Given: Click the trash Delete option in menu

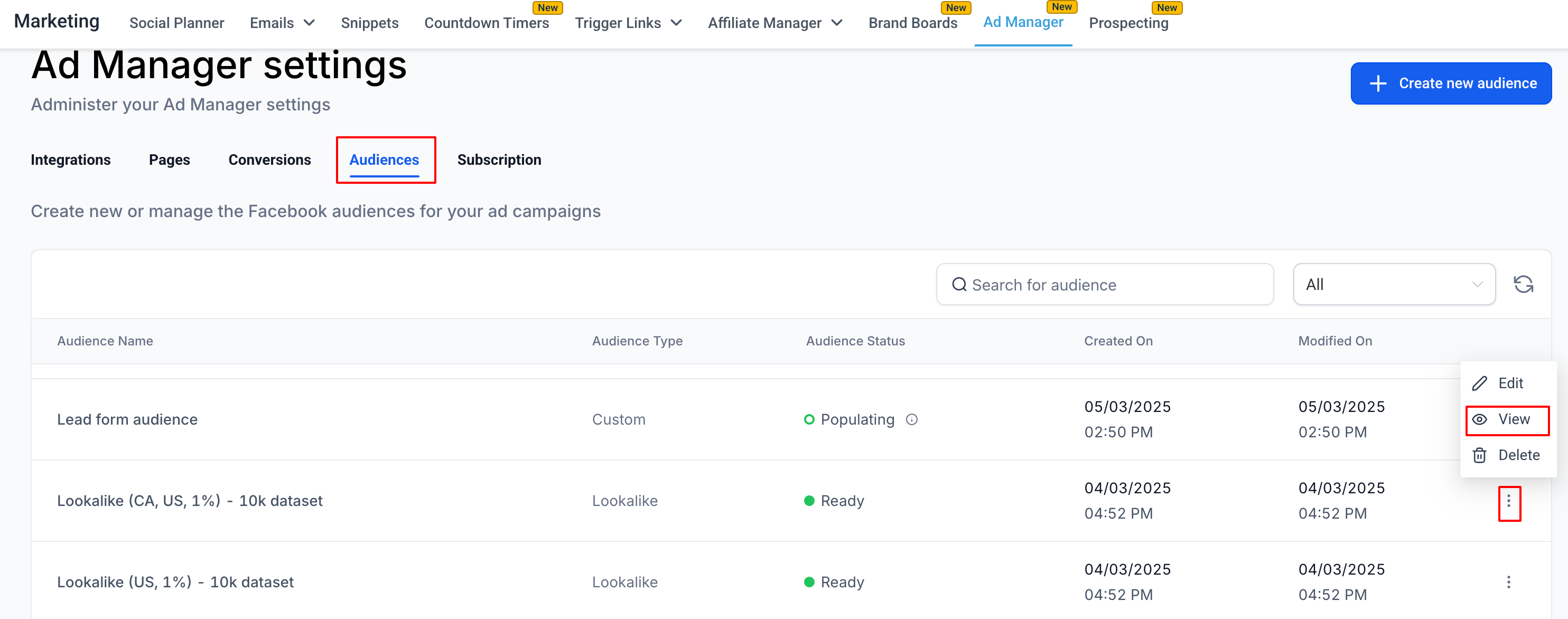Looking at the screenshot, I should click(x=1507, y=455).
